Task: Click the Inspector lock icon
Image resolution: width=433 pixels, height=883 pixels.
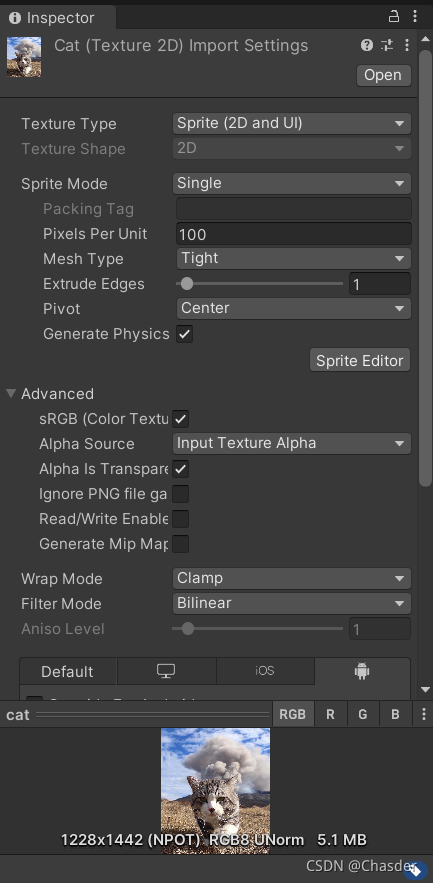Action: 394,16
